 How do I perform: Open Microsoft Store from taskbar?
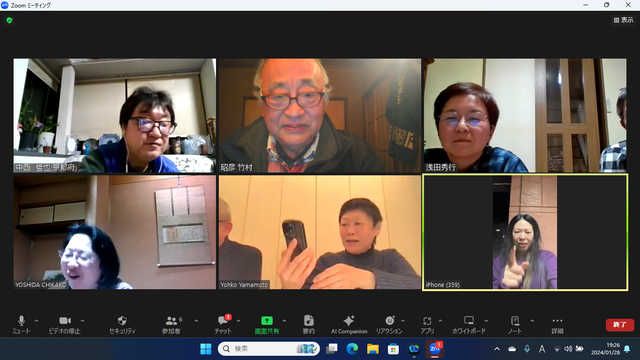(393, 349)
